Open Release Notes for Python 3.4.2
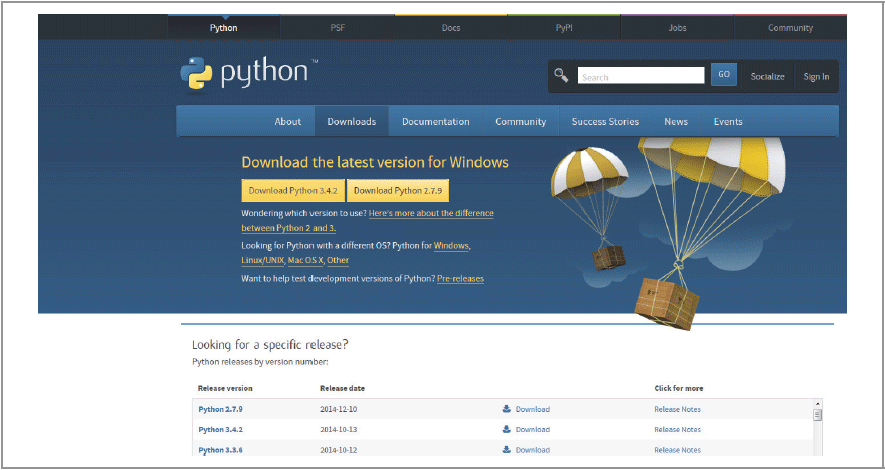The height and width of the screenshot is (470, 885). 677,430
